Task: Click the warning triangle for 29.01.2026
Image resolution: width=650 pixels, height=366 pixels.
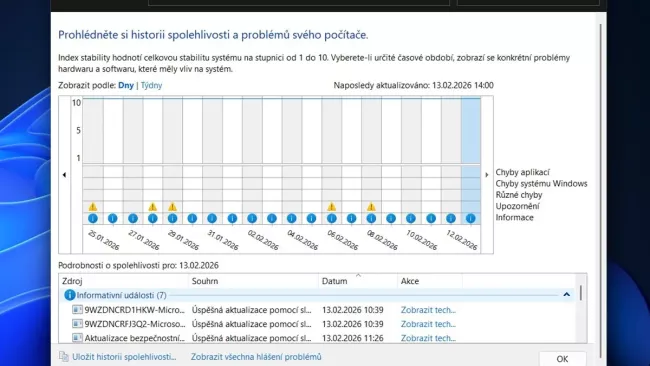Action: click(x=172, y=206)
